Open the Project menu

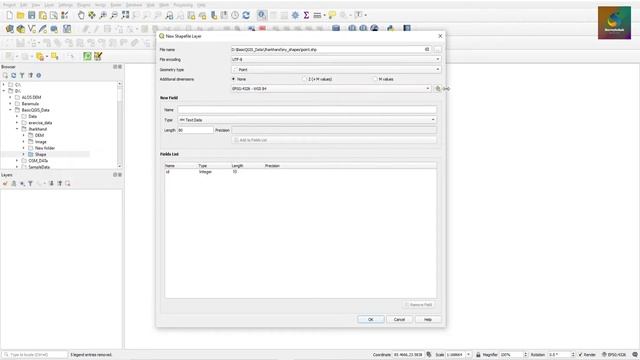9,5
